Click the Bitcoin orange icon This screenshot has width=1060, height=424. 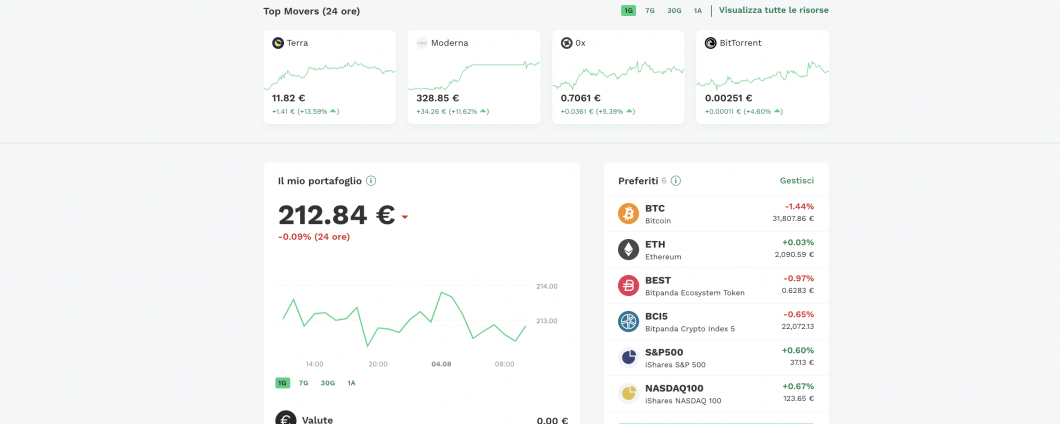pos(628,214)
